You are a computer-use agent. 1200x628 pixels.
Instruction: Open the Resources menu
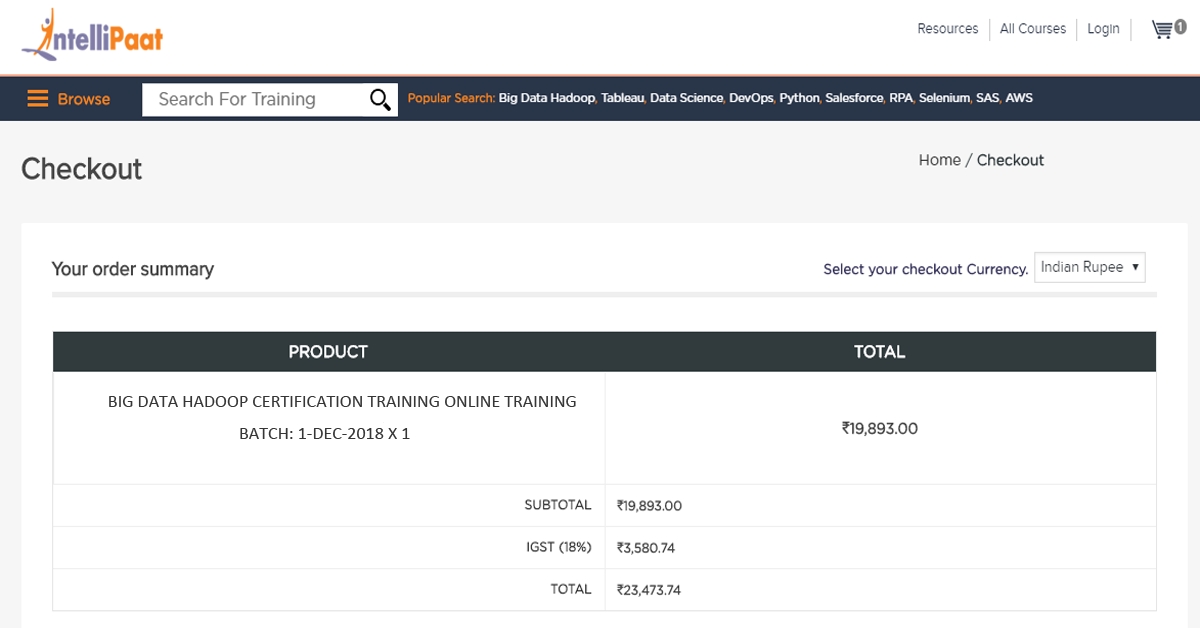click(947, 29)
